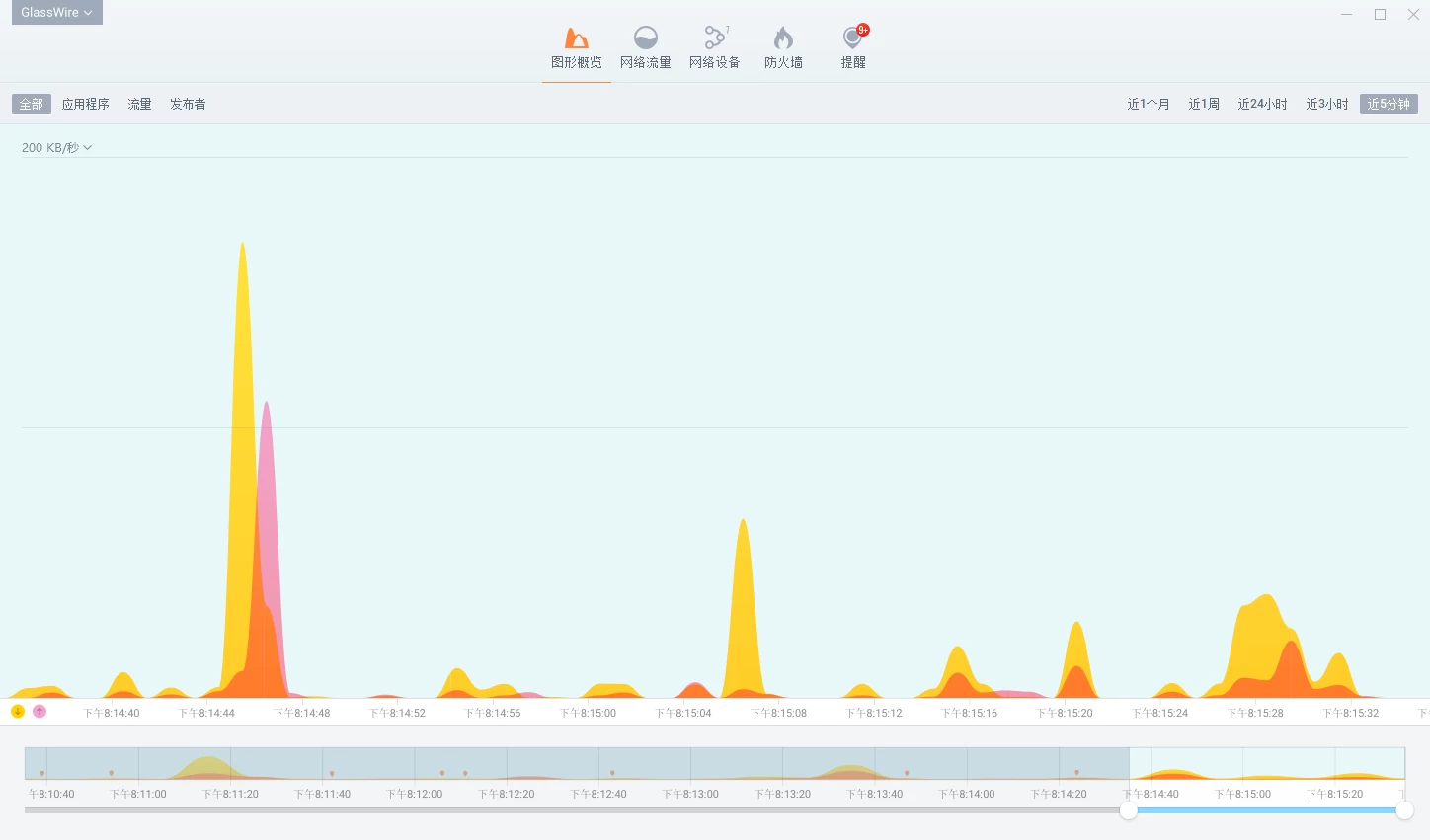
Task: Choose the 近3小时 time range
Action: [1326, 104]
